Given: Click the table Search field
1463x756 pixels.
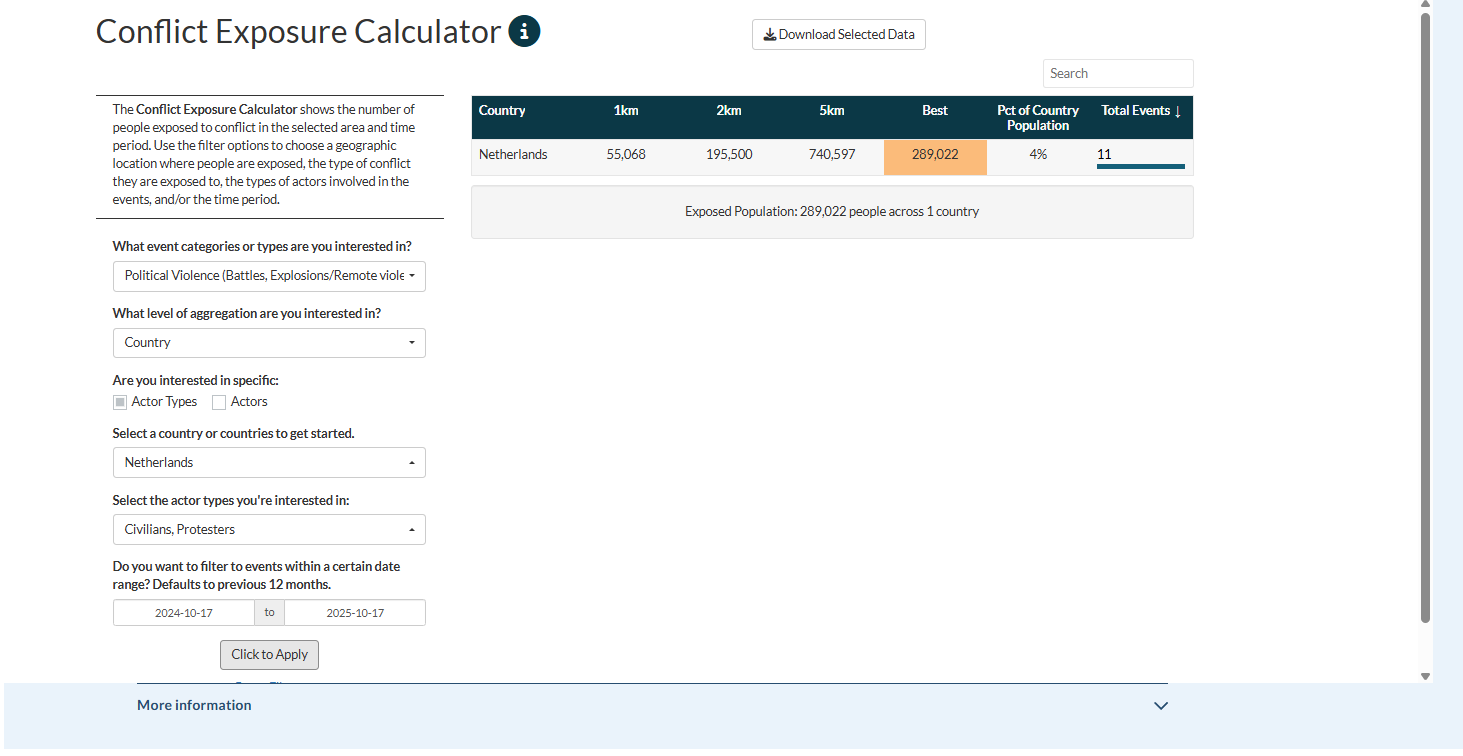Looking at the screenshot, I should tap(1117, 74).
